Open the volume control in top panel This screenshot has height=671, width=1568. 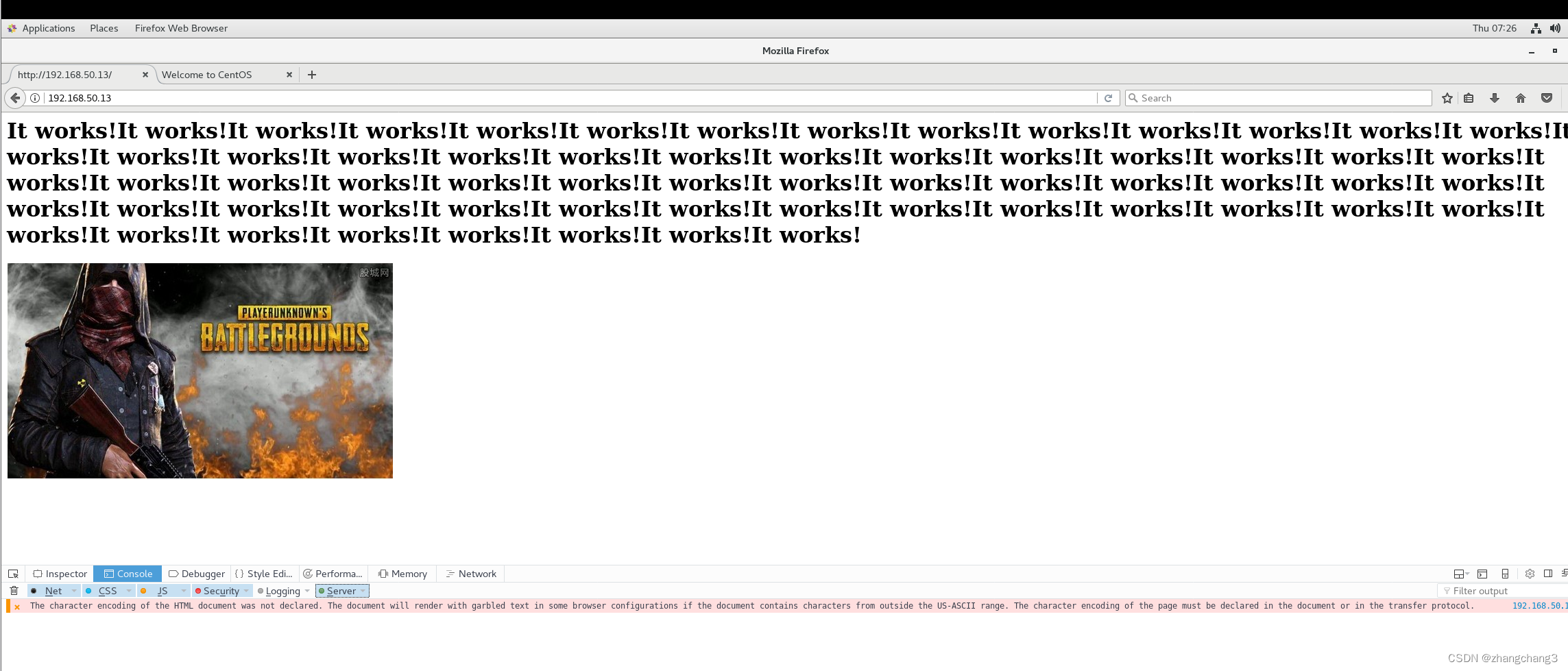1555,28
